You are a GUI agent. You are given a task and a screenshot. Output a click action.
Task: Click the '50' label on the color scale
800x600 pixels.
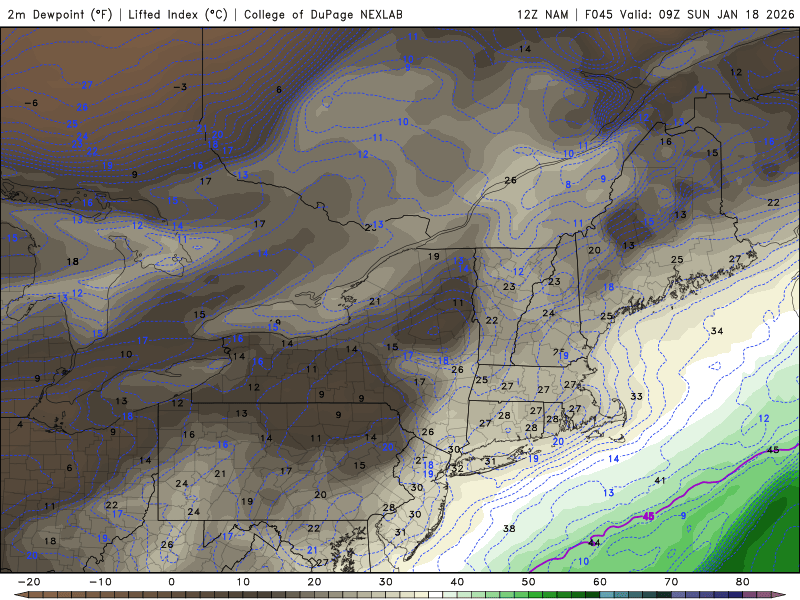529,582
